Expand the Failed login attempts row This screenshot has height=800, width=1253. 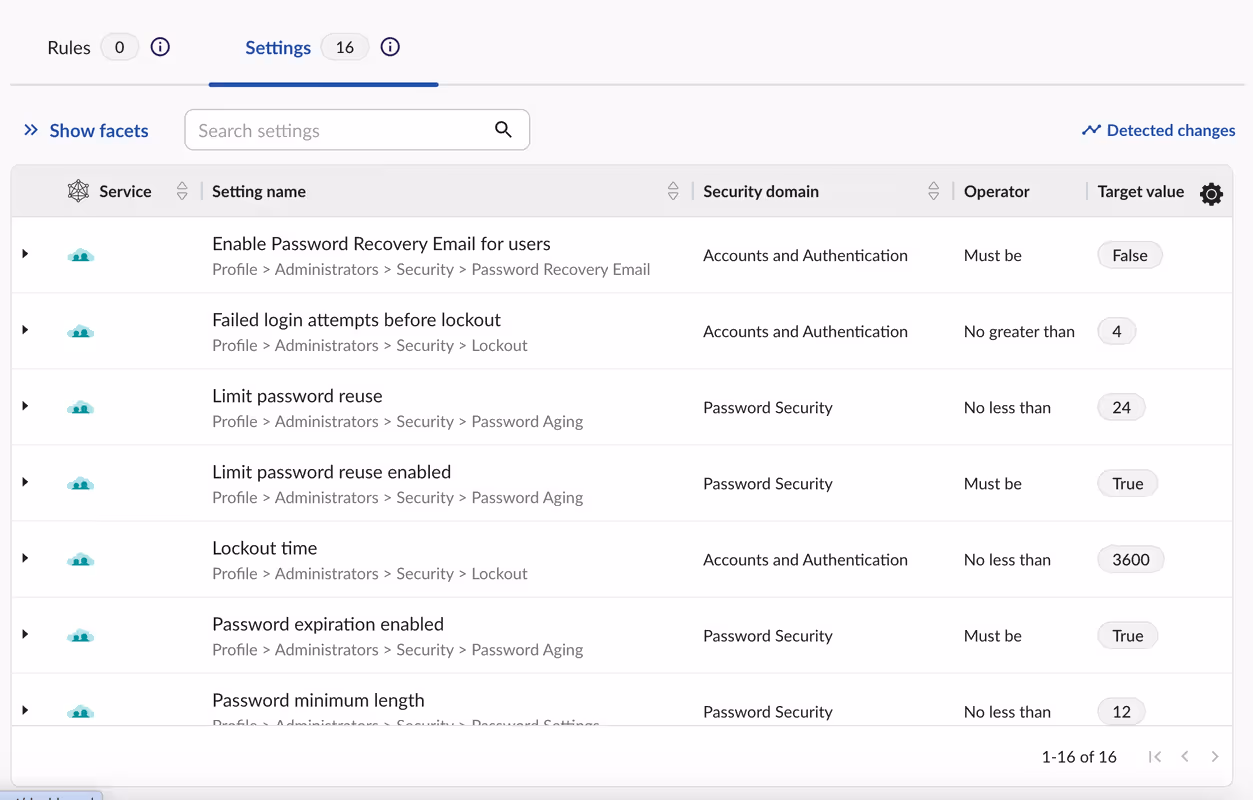point(25,330)
